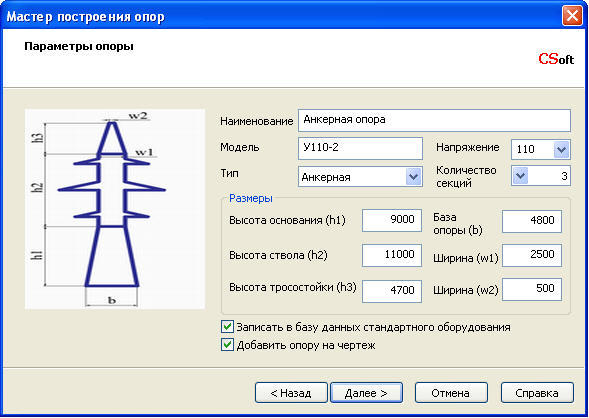589x418 pixels.
Task: Focus the Наименование text field
Action: point(434,120)
